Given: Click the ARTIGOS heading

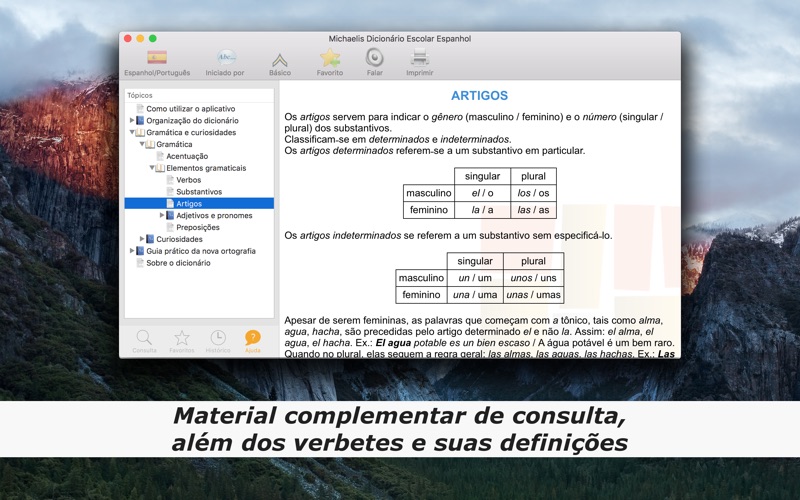Looking at the screenshot, I should click(x=479, y=95).
